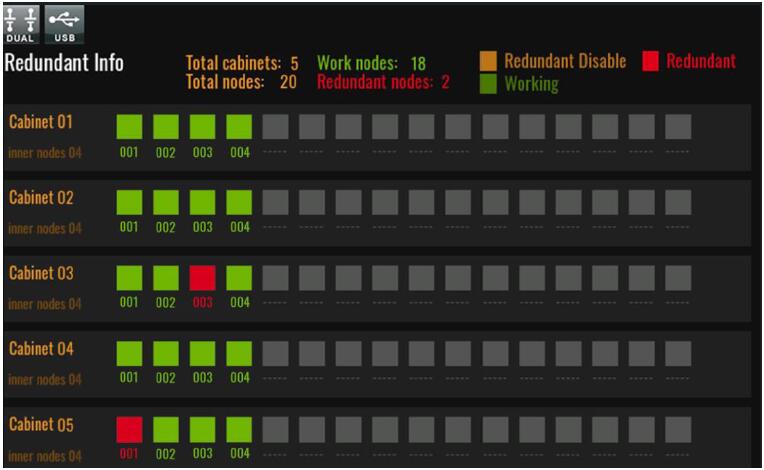This screenshot has width=764, height=470.
Task: Select node 004 in Cabinet 01
Action: click(x=239, y=127)
